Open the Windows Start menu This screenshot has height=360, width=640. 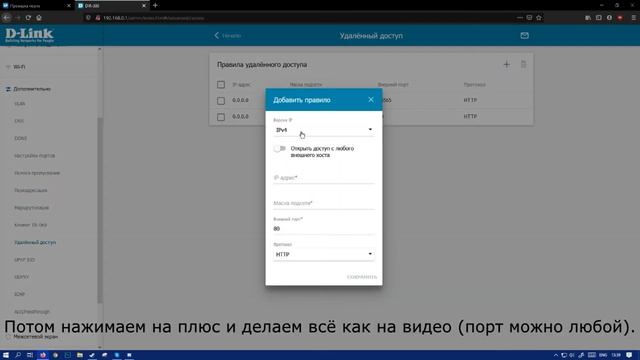pyautogui.click(x=6, y=355)
